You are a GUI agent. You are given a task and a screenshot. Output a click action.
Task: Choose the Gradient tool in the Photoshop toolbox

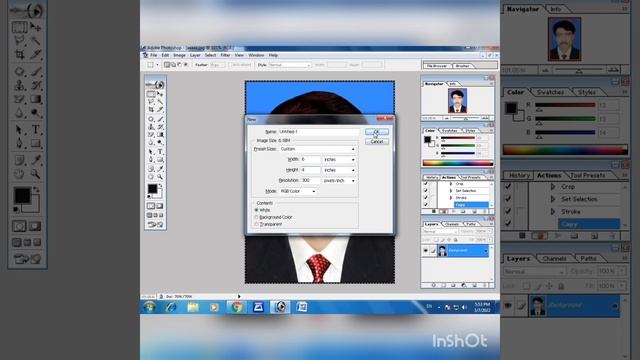(x=160, y=134)
